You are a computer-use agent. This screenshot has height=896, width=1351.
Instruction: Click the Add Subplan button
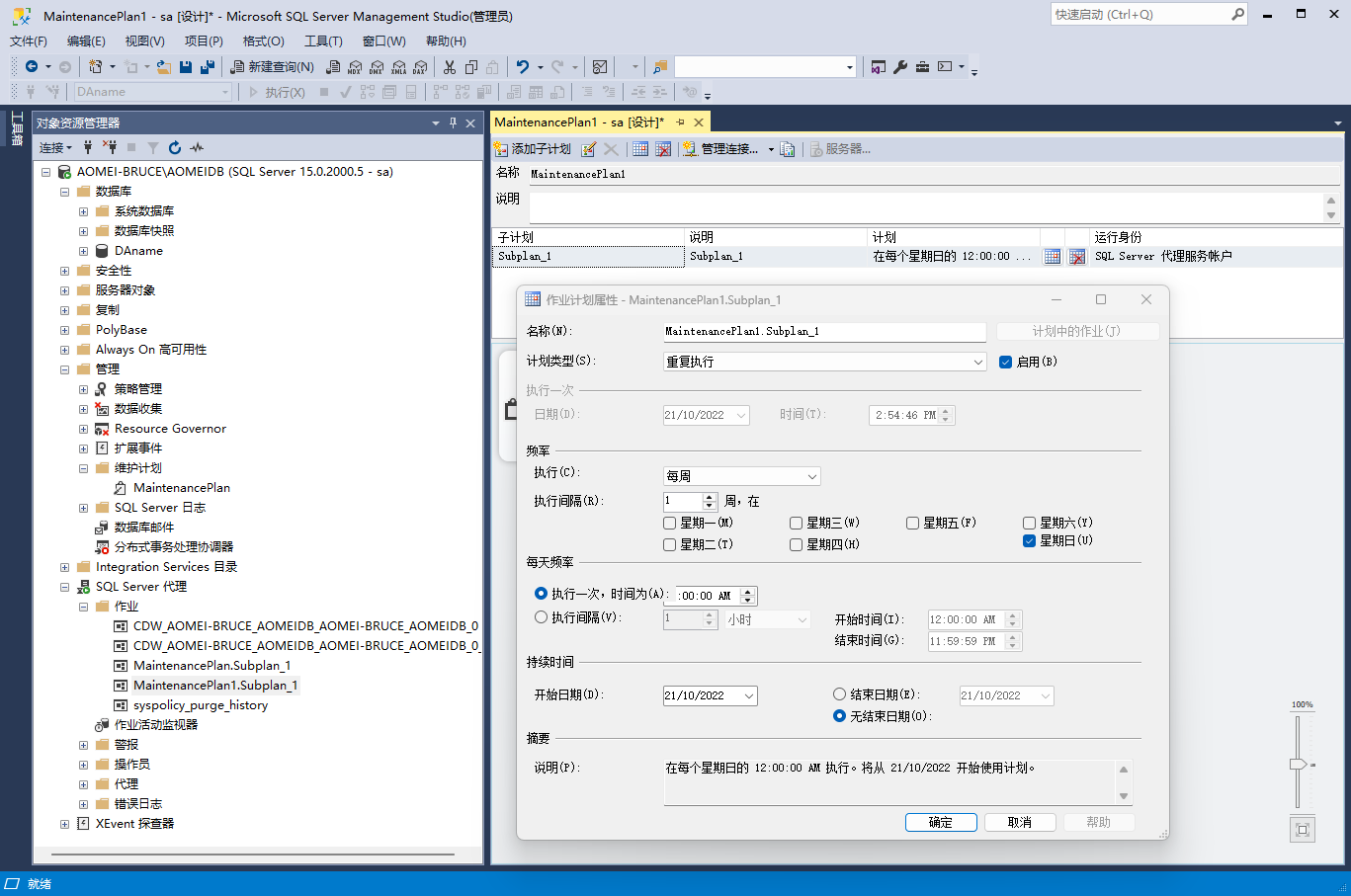533,149
